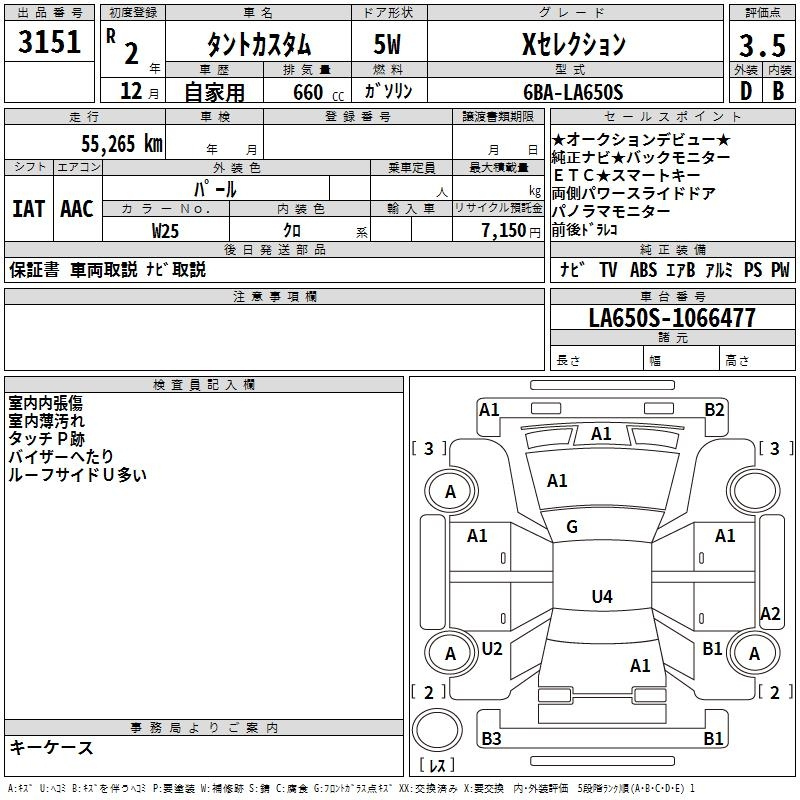Click the unmarked front-right wheel

[755, 491]
